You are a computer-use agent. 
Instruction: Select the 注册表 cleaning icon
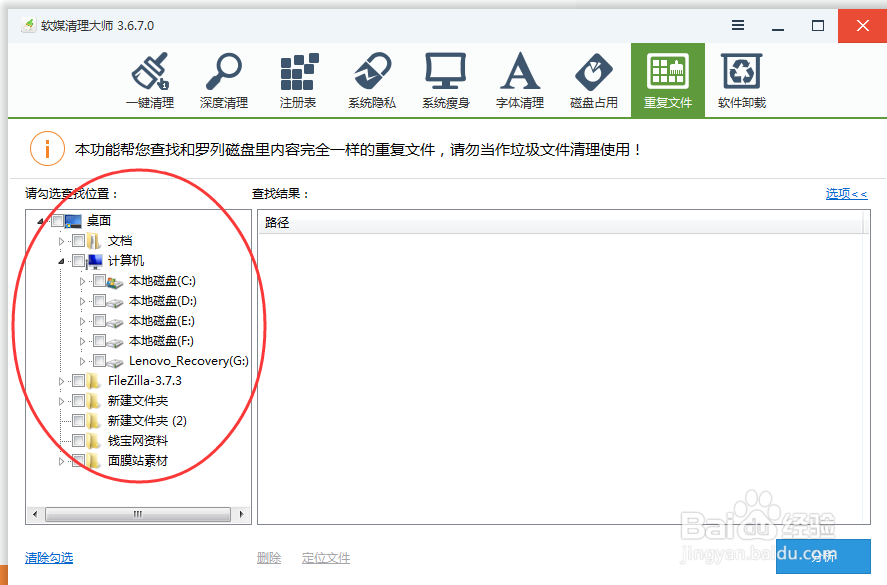click(297, 78)
